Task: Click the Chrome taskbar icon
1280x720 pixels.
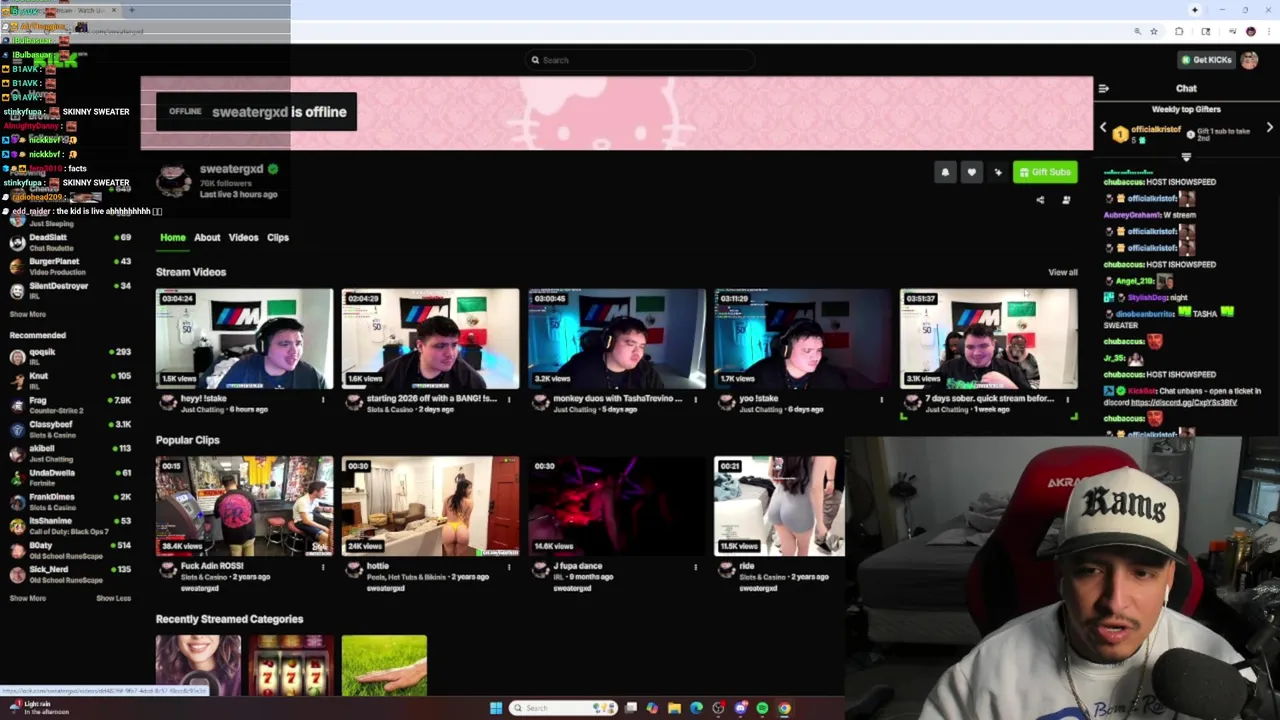Action: (784, 708)
